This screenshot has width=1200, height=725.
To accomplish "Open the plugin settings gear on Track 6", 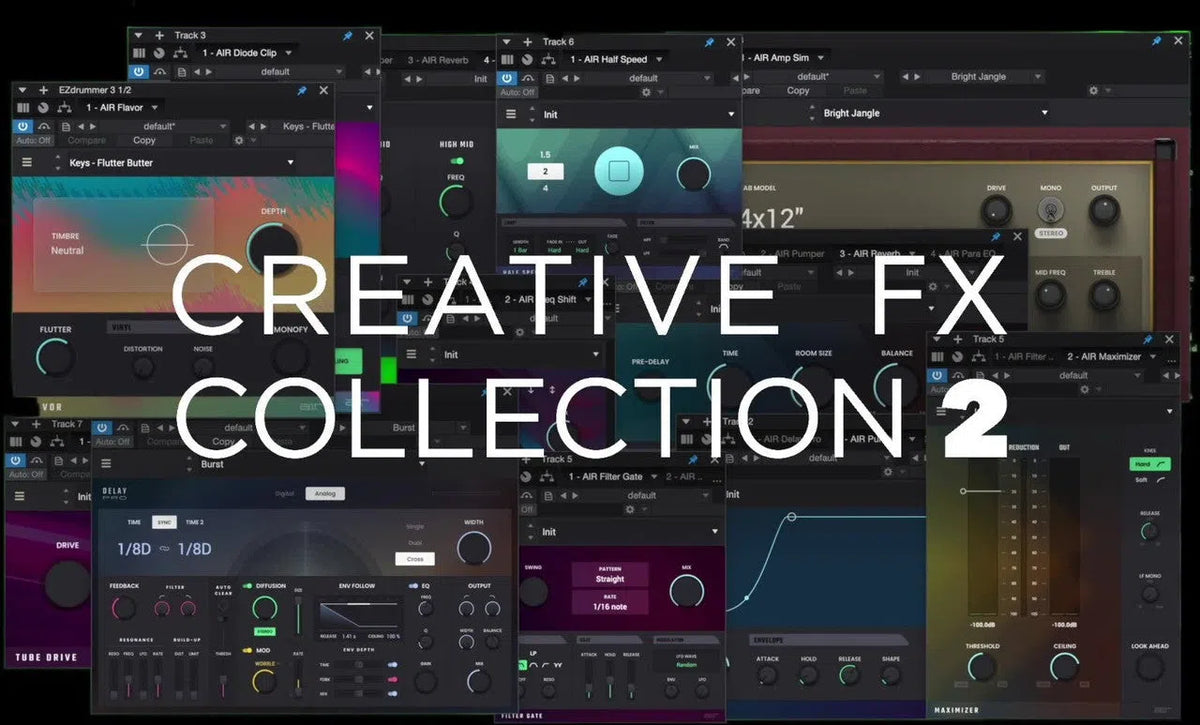I will pos(646,92).
